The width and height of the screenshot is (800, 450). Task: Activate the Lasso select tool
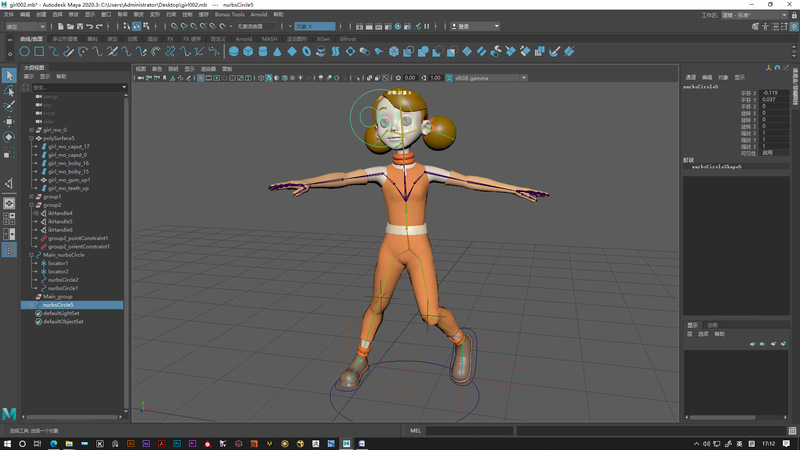(9, 90)
